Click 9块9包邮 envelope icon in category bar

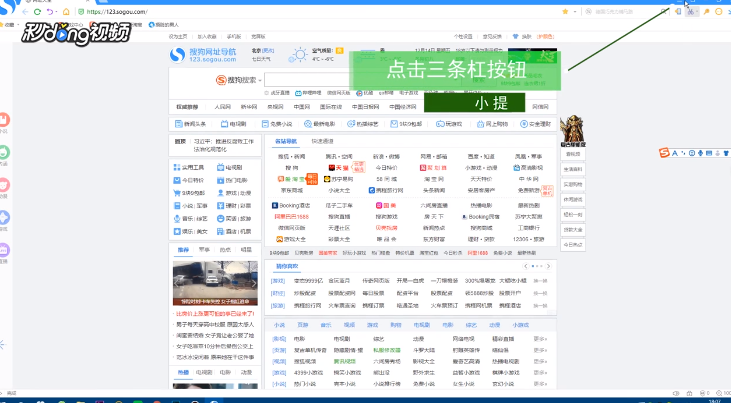tap(394, 124)
